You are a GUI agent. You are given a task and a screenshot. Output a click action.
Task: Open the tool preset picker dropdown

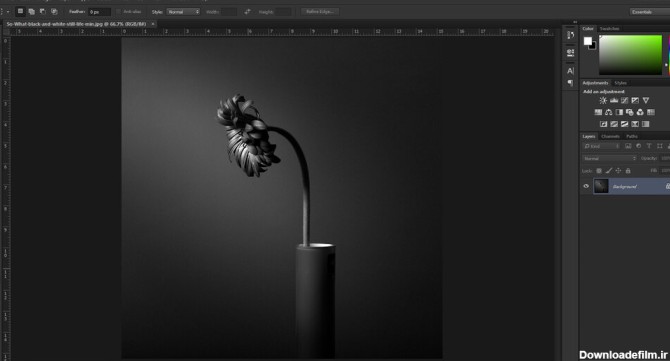pyautogui.click(x=7, y=12)
